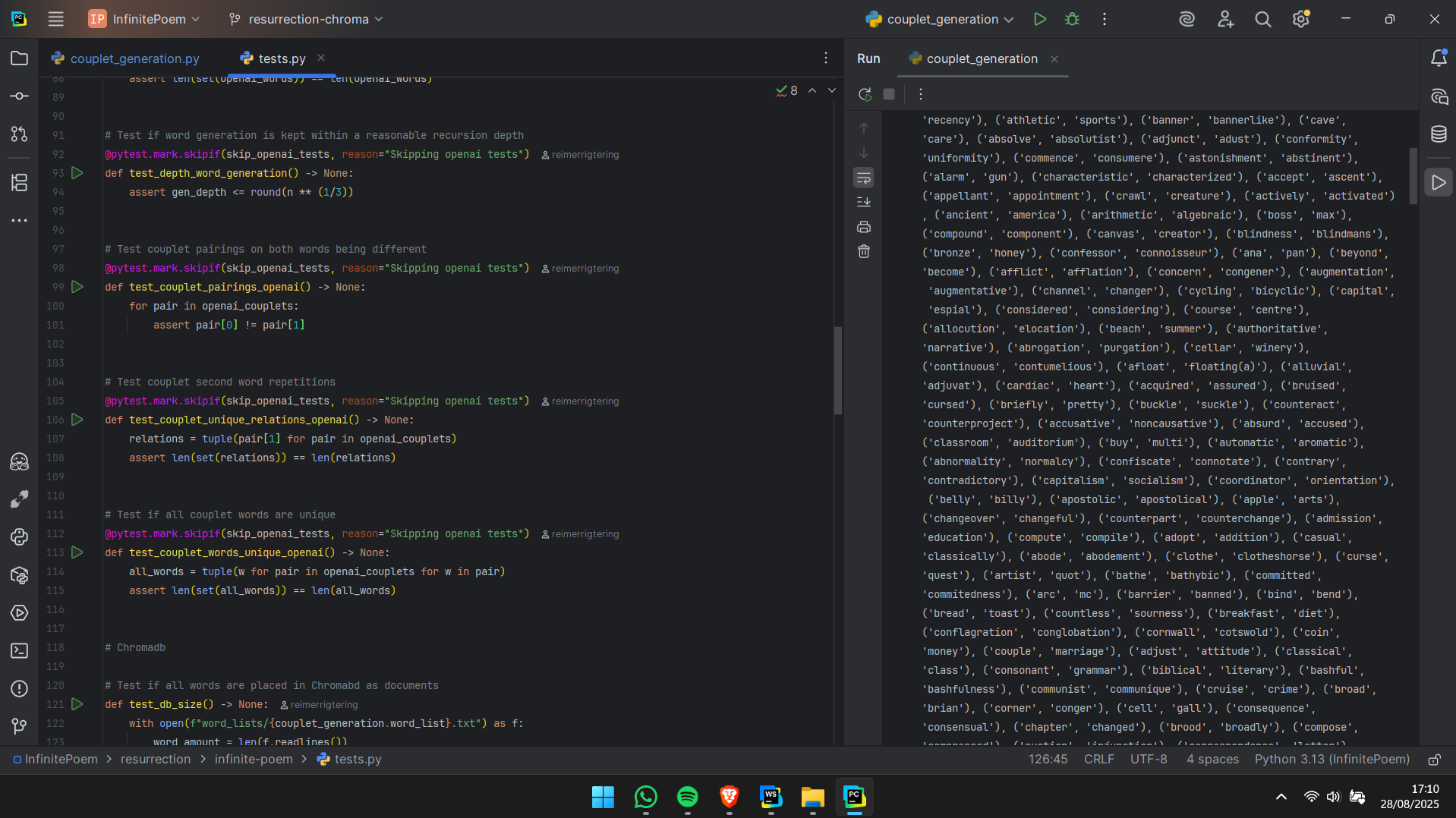The height and width of the screenshot is (818, 1456).
Task: Rerun couplet_generation in Run panel
Action: pyautogui.click(x=865, y=94)
